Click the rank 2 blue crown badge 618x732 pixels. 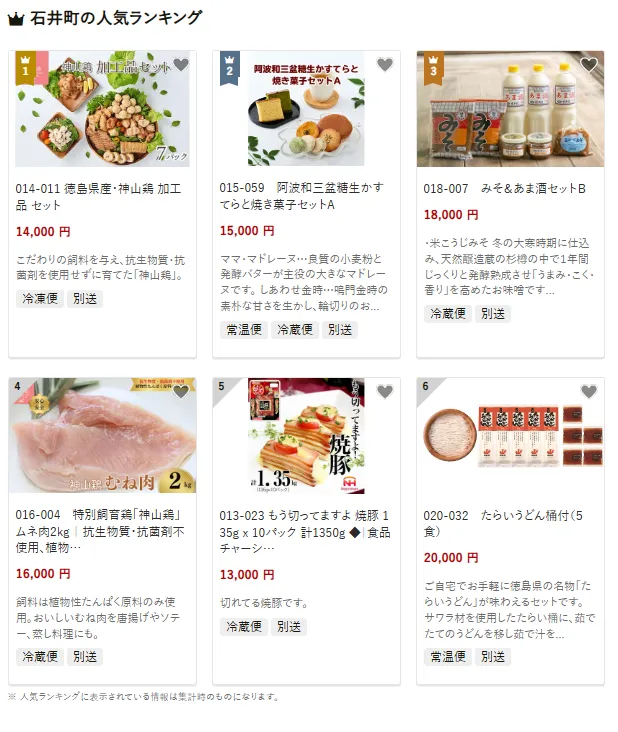pyautogui.click(x=229, y=67)
